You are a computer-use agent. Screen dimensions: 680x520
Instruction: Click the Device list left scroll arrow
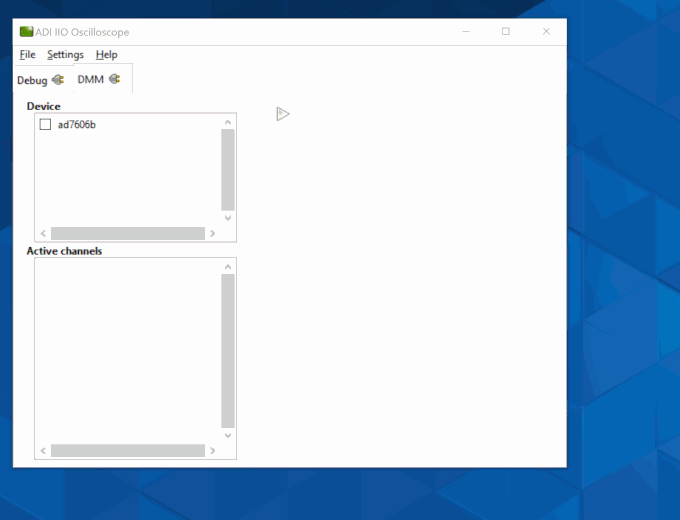point(43,233)
